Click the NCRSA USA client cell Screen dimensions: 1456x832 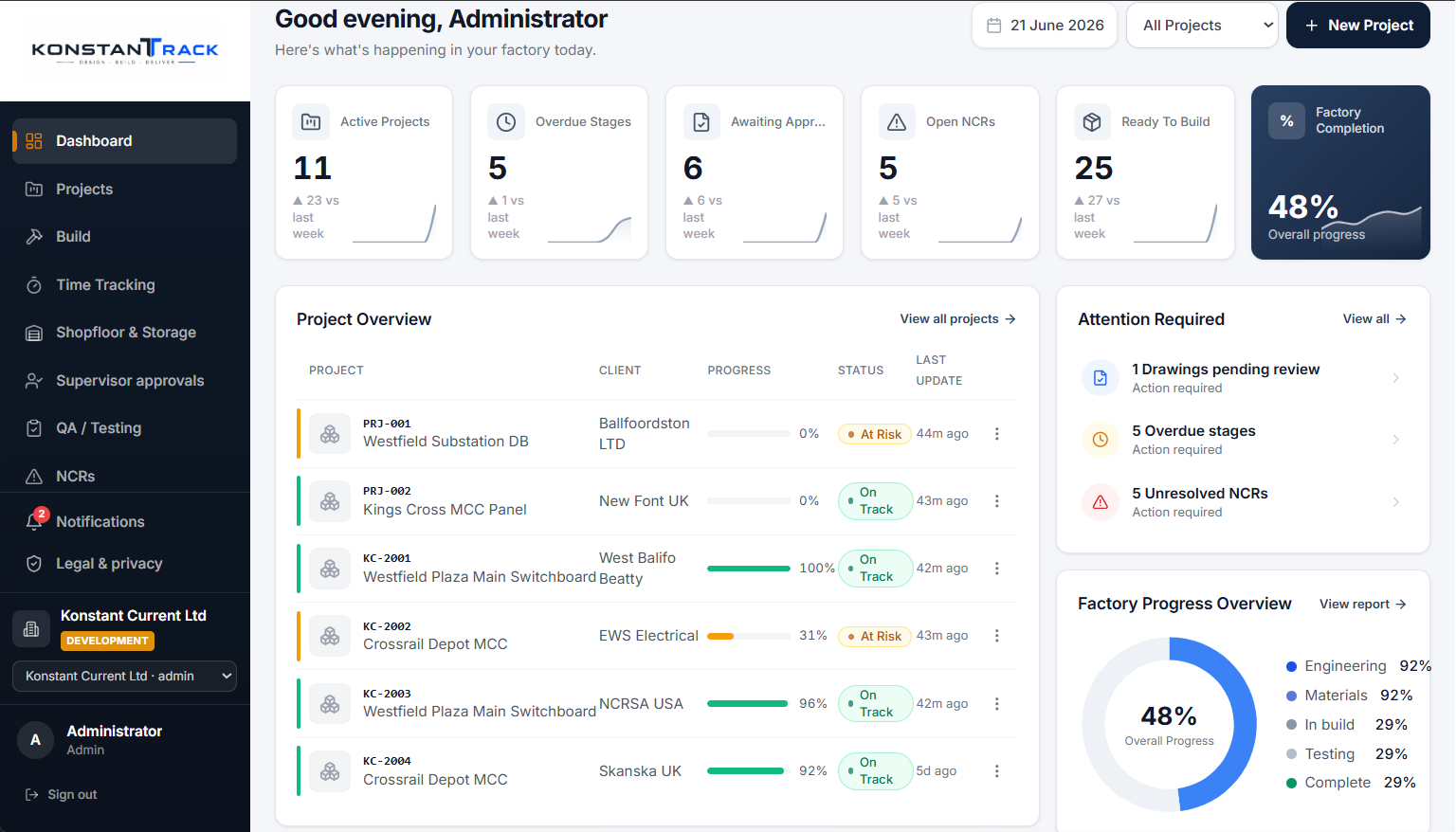pyautogui.click(x=641, y=704)
